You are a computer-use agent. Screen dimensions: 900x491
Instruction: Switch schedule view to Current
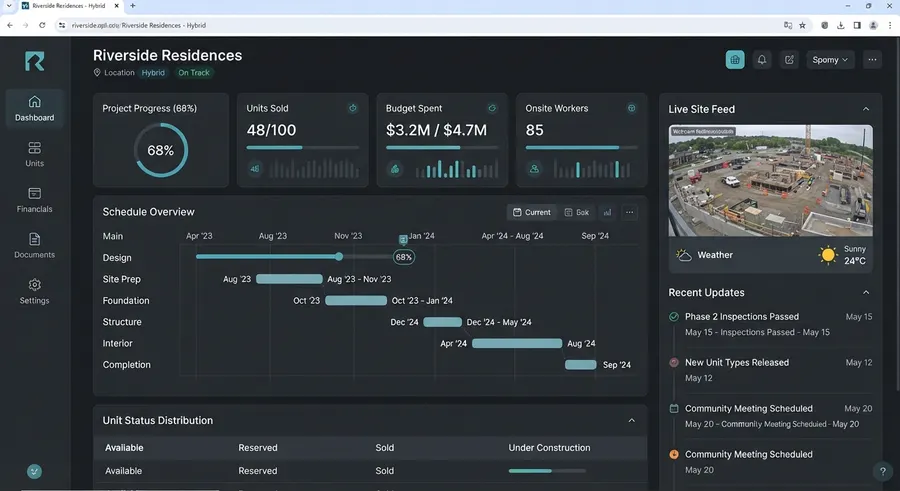532,212
